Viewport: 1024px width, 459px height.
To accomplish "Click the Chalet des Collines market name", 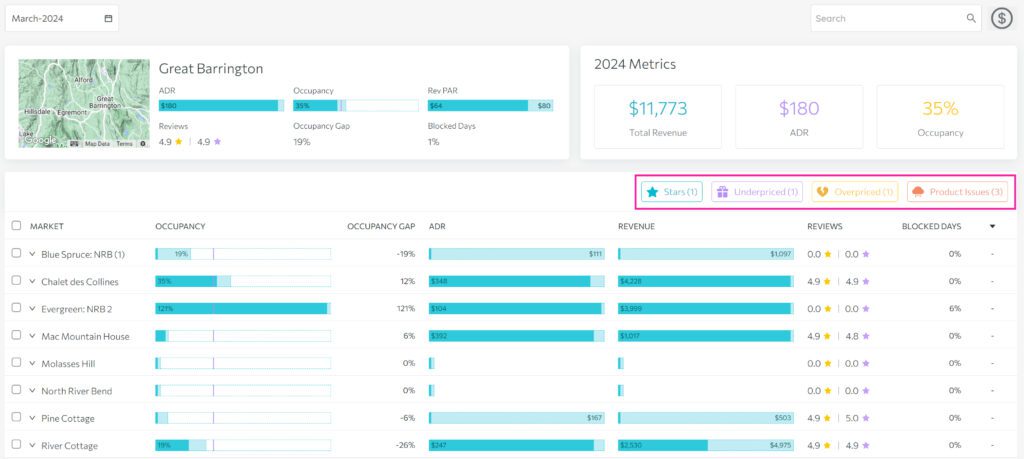I will 80,281.
